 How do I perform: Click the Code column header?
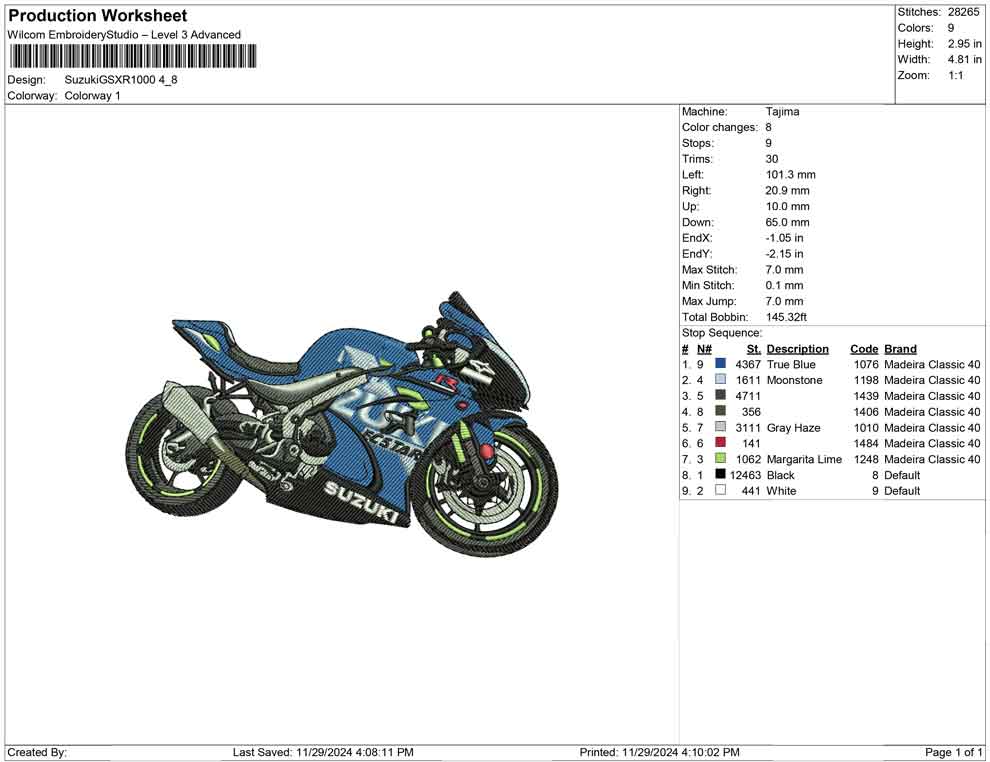click(x=864, y=349)
